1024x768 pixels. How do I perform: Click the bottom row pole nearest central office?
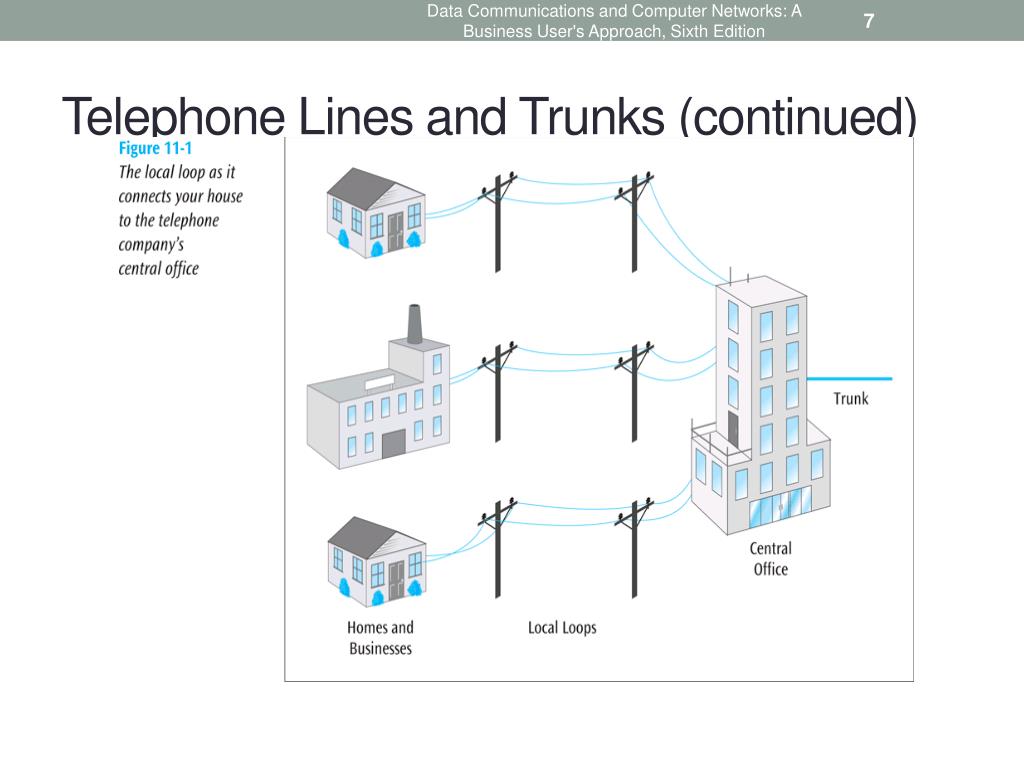[634, 549]
